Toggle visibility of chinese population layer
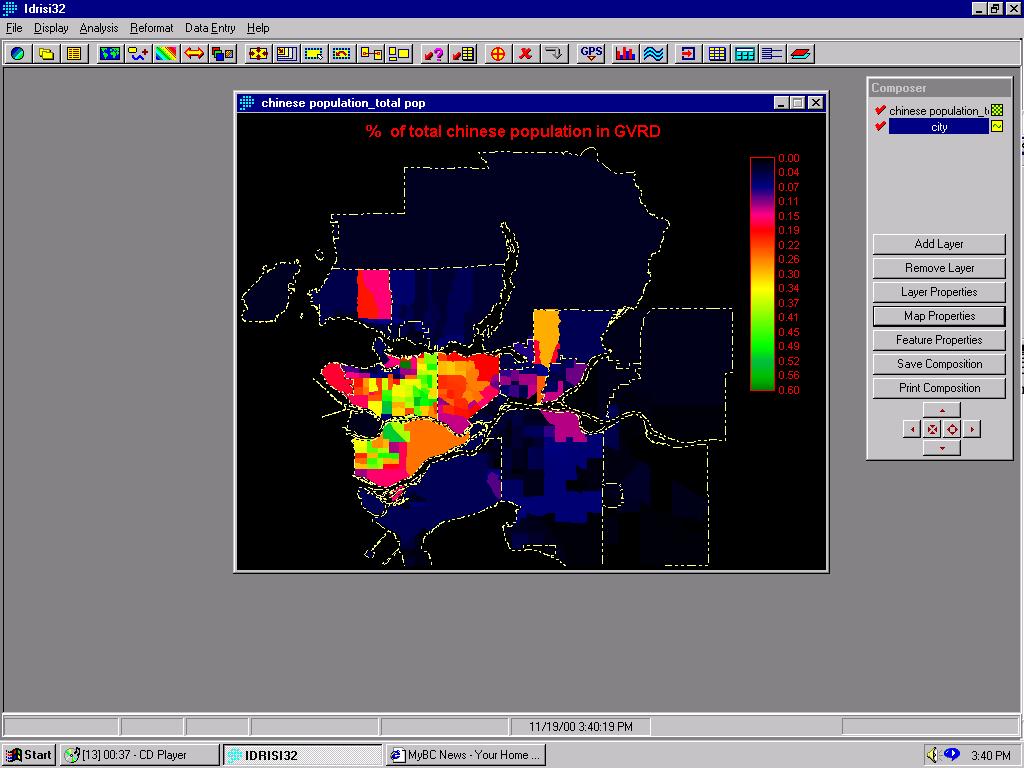Screen dimensions: 1024x768 coord(880,111)
